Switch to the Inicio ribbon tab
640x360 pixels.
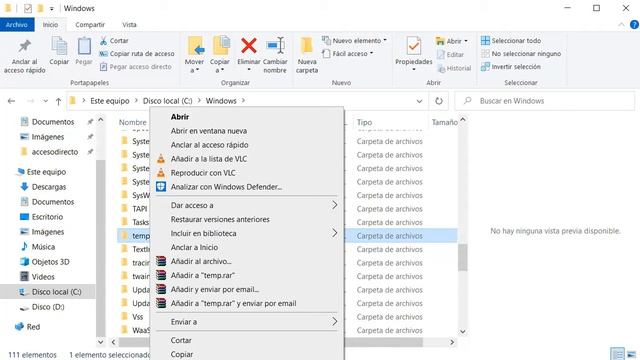click(x=51, y=24)
